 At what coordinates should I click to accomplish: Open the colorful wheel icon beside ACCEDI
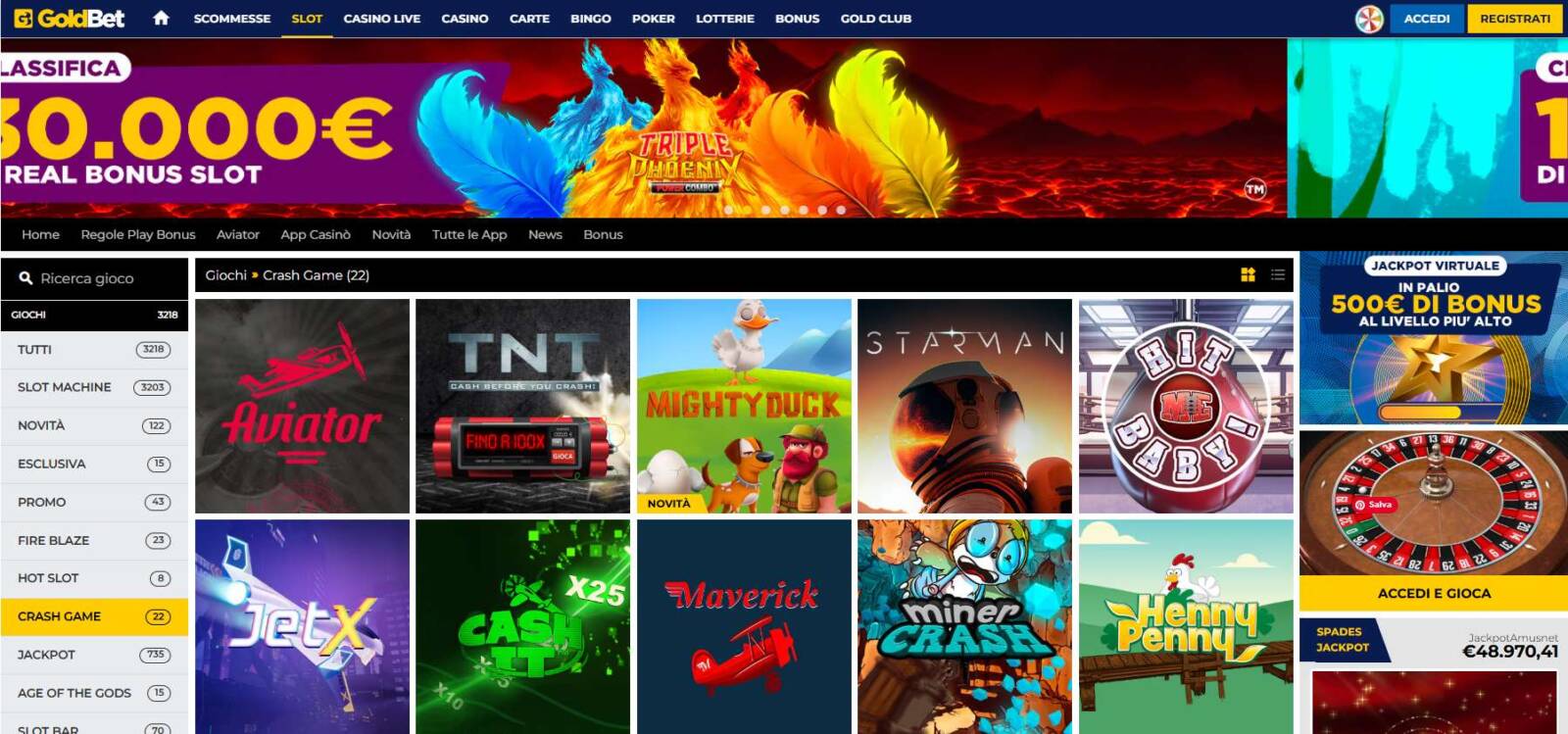click(1369, 19)
